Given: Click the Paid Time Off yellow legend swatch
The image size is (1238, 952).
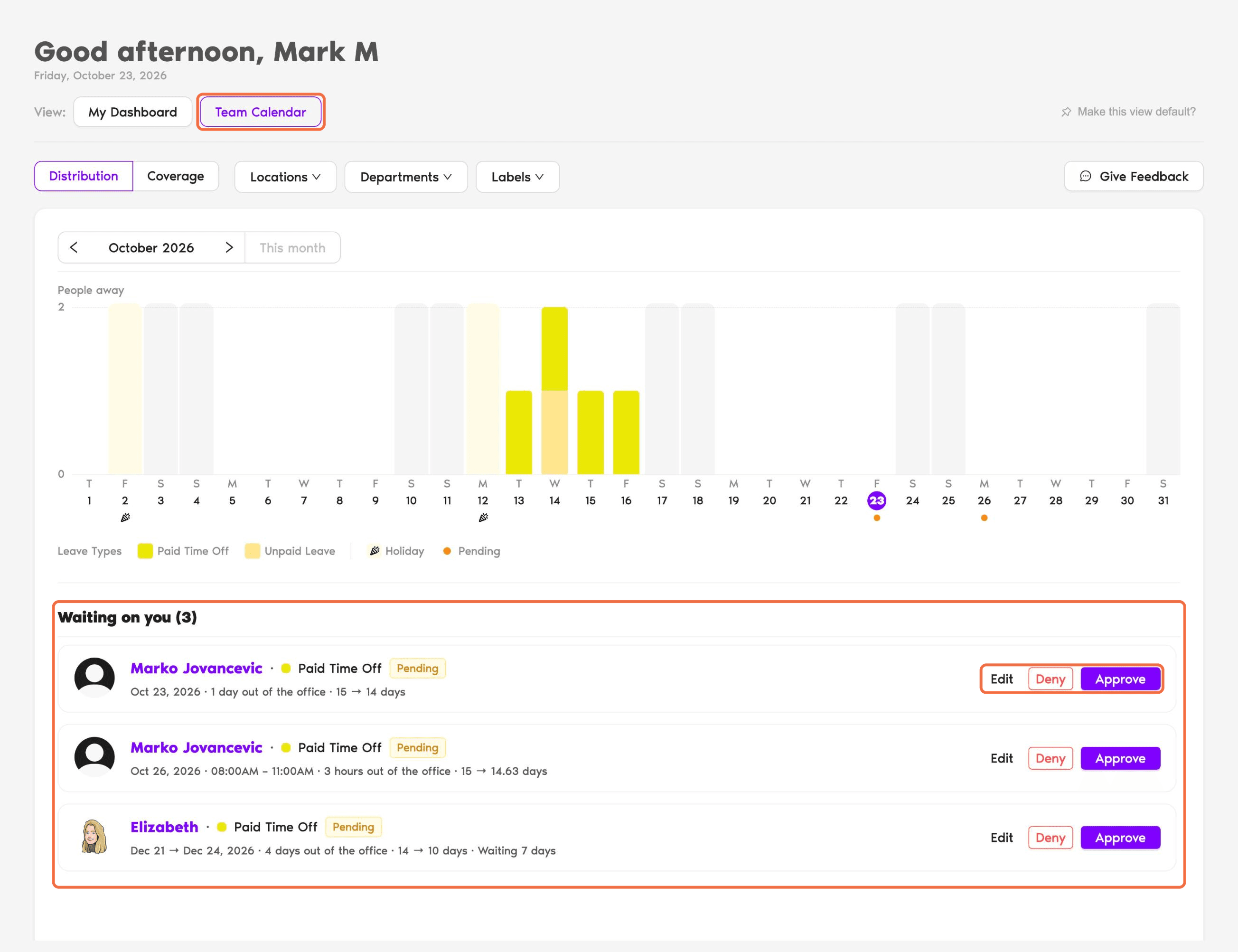Looking at the screenshot, I should [x=145, y=551].
